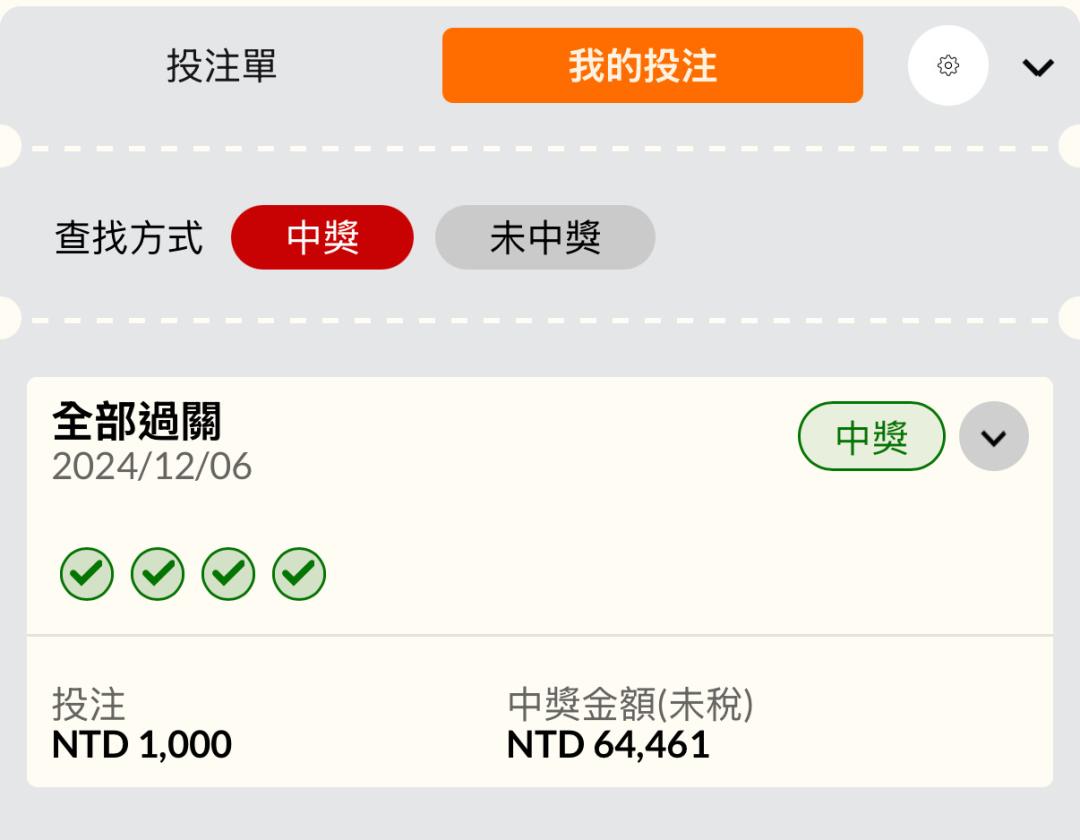The image size is (1080, 840).
Task: Click the NTD 64,461 winning amount
Action: coord(608,744)
